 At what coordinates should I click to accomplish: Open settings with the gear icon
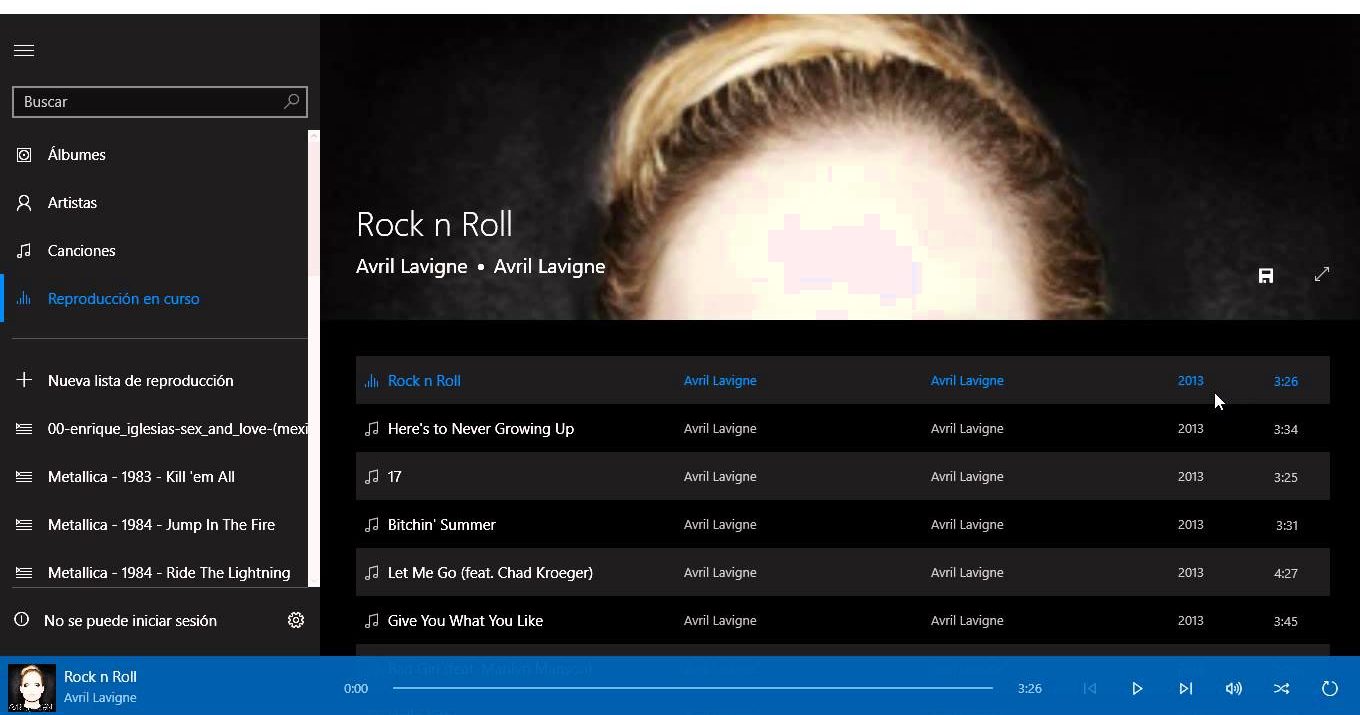(x=296, y=620)
